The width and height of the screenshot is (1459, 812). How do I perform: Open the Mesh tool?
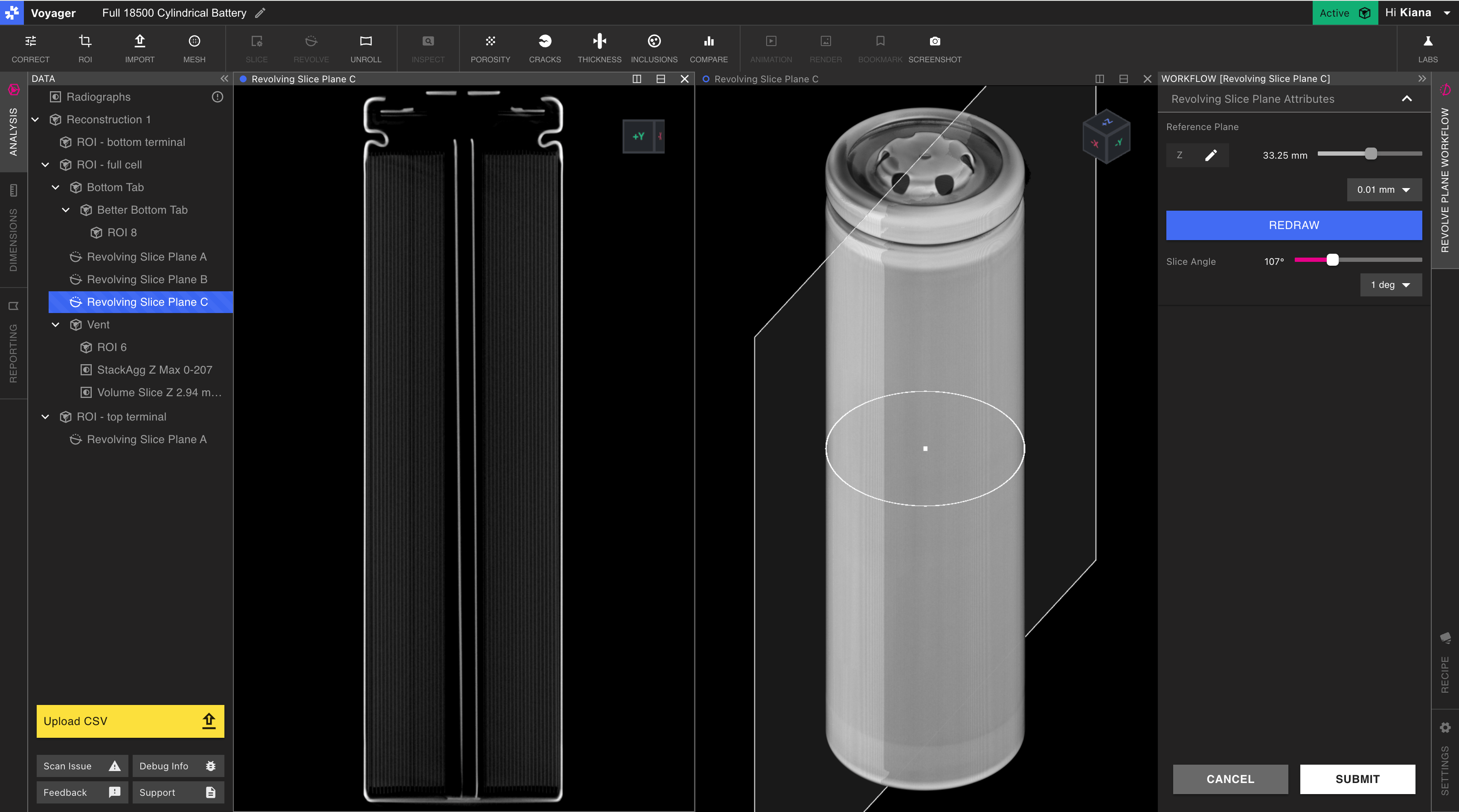pyautogui.click(x=194, y=48)
